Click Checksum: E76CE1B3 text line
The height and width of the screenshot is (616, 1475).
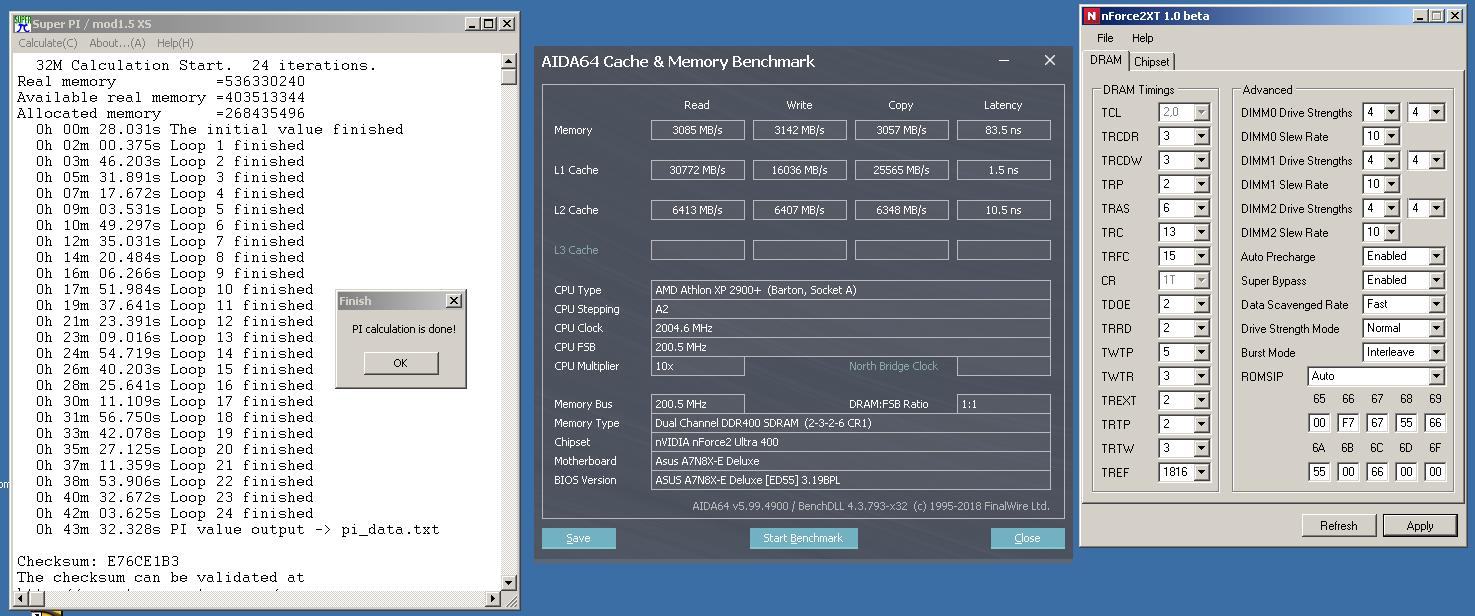click(98, 561)
